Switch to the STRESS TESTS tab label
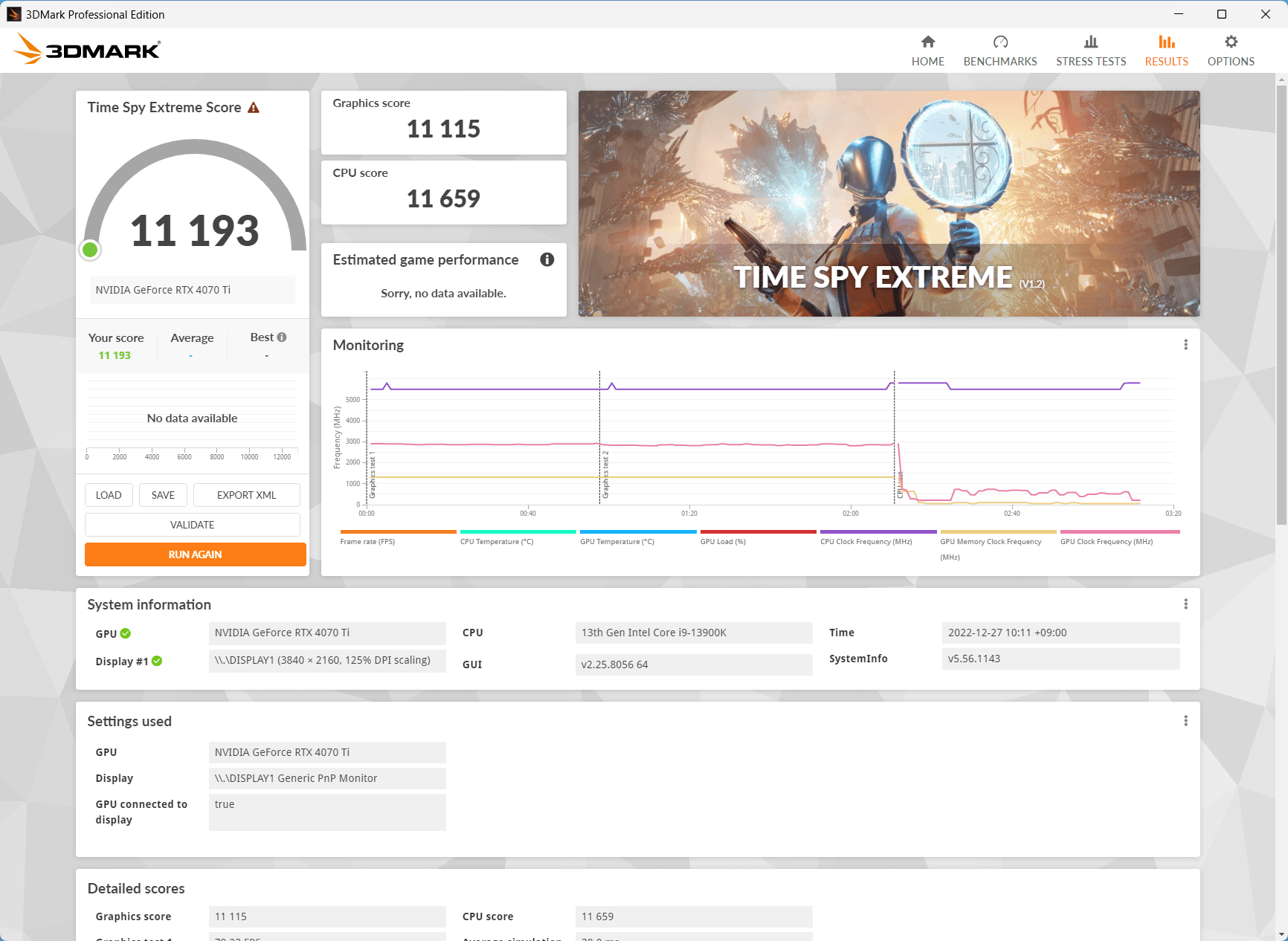This screenshot has width=1288, height=941. 1091,62
